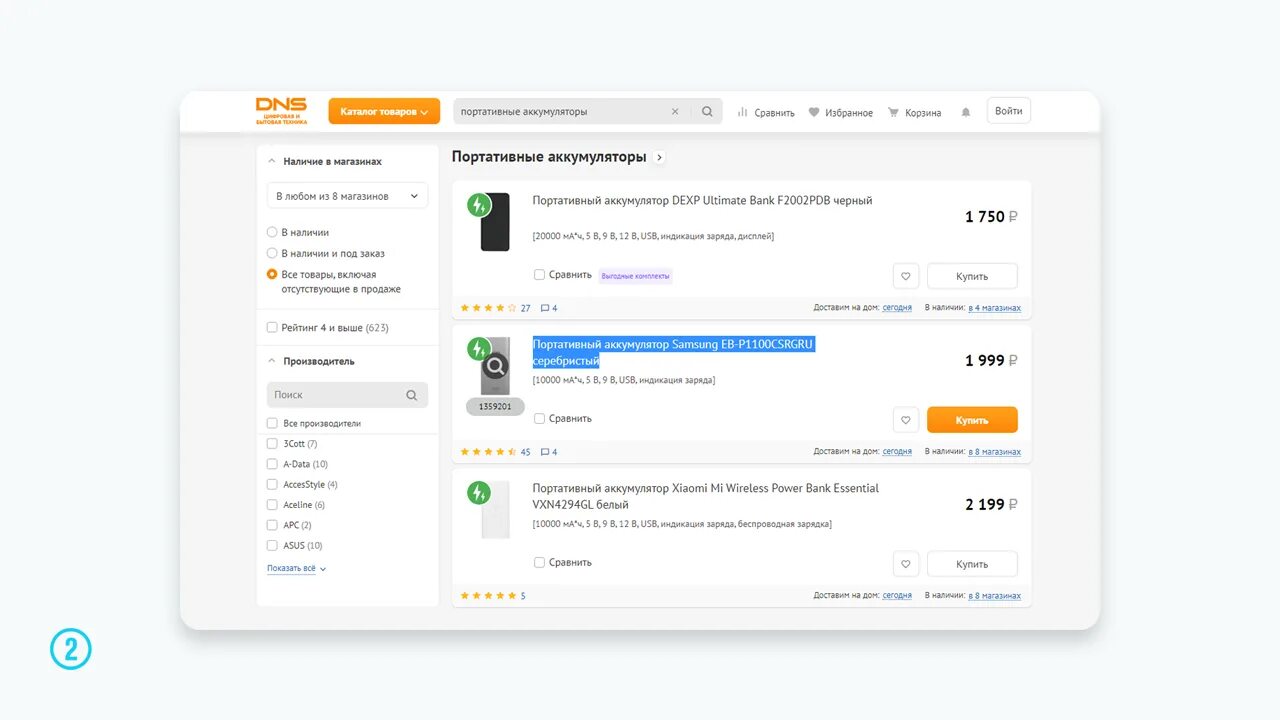1280x720 pixels.
Task: Open DEXP product thumbnail image
Action: coord(495,222)
